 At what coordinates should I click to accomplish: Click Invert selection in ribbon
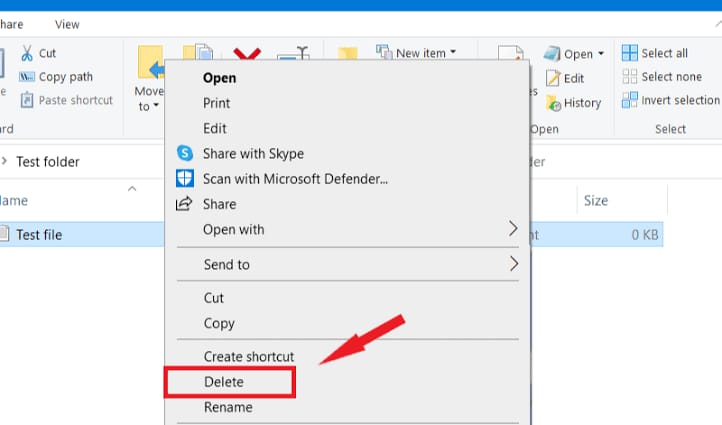(x=670, y=100)
